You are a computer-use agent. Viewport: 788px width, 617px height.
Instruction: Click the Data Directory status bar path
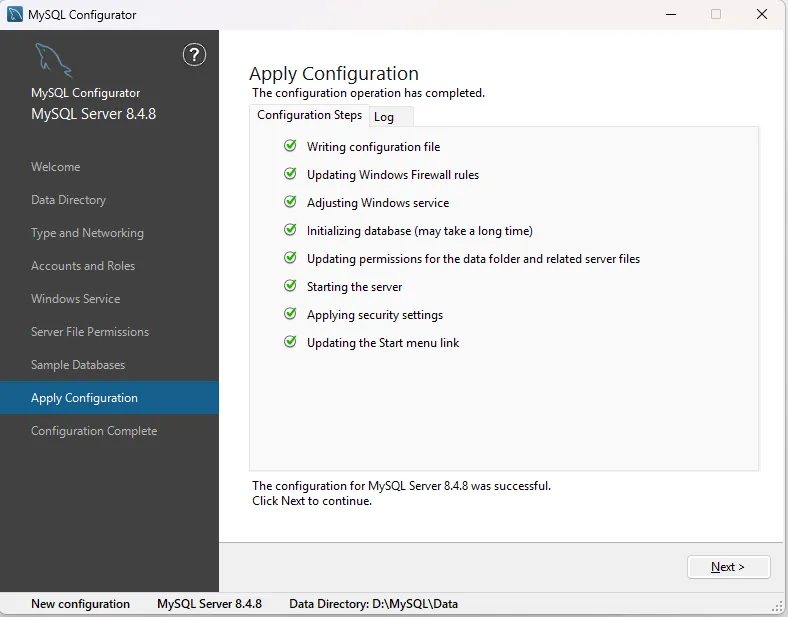(x=373, y=604)
